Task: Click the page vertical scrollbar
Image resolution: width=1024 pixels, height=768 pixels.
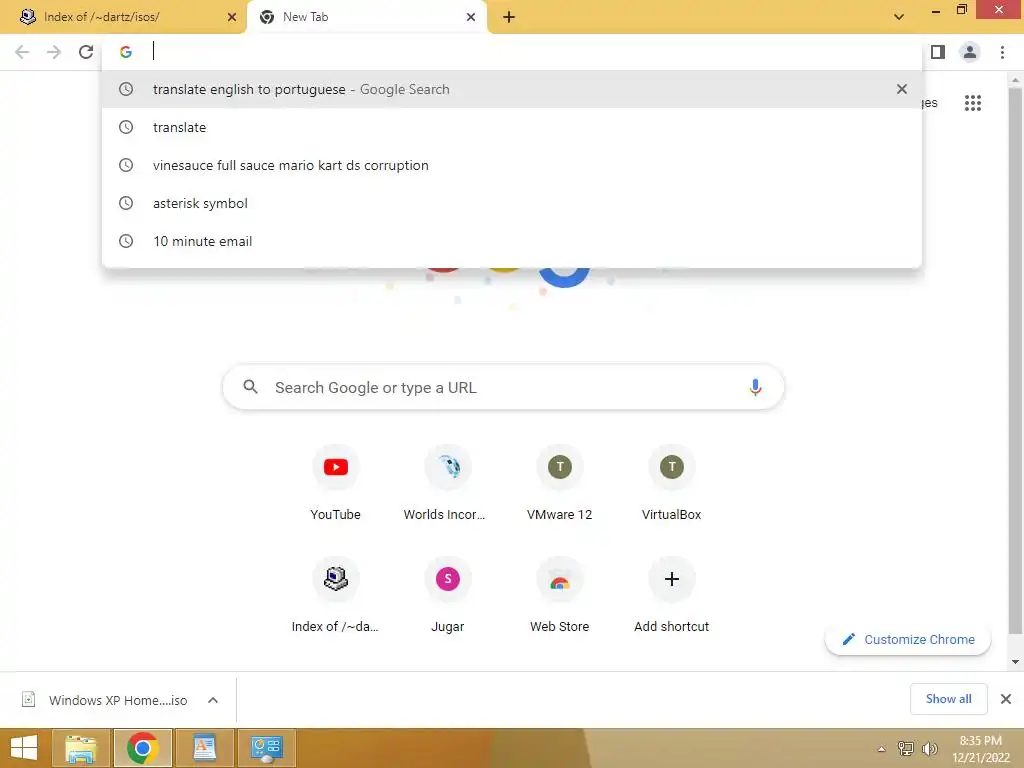Action: click(1015, 359)
